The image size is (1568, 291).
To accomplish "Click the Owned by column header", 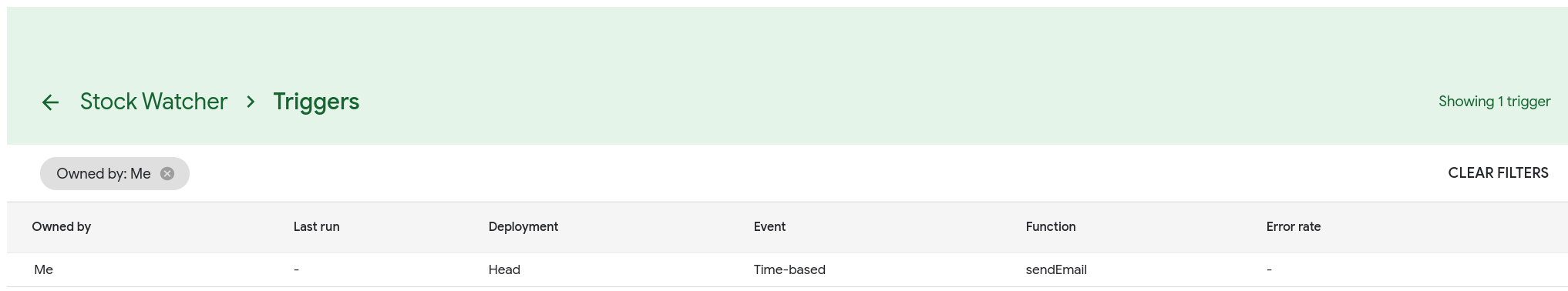I will click(62, 227).
